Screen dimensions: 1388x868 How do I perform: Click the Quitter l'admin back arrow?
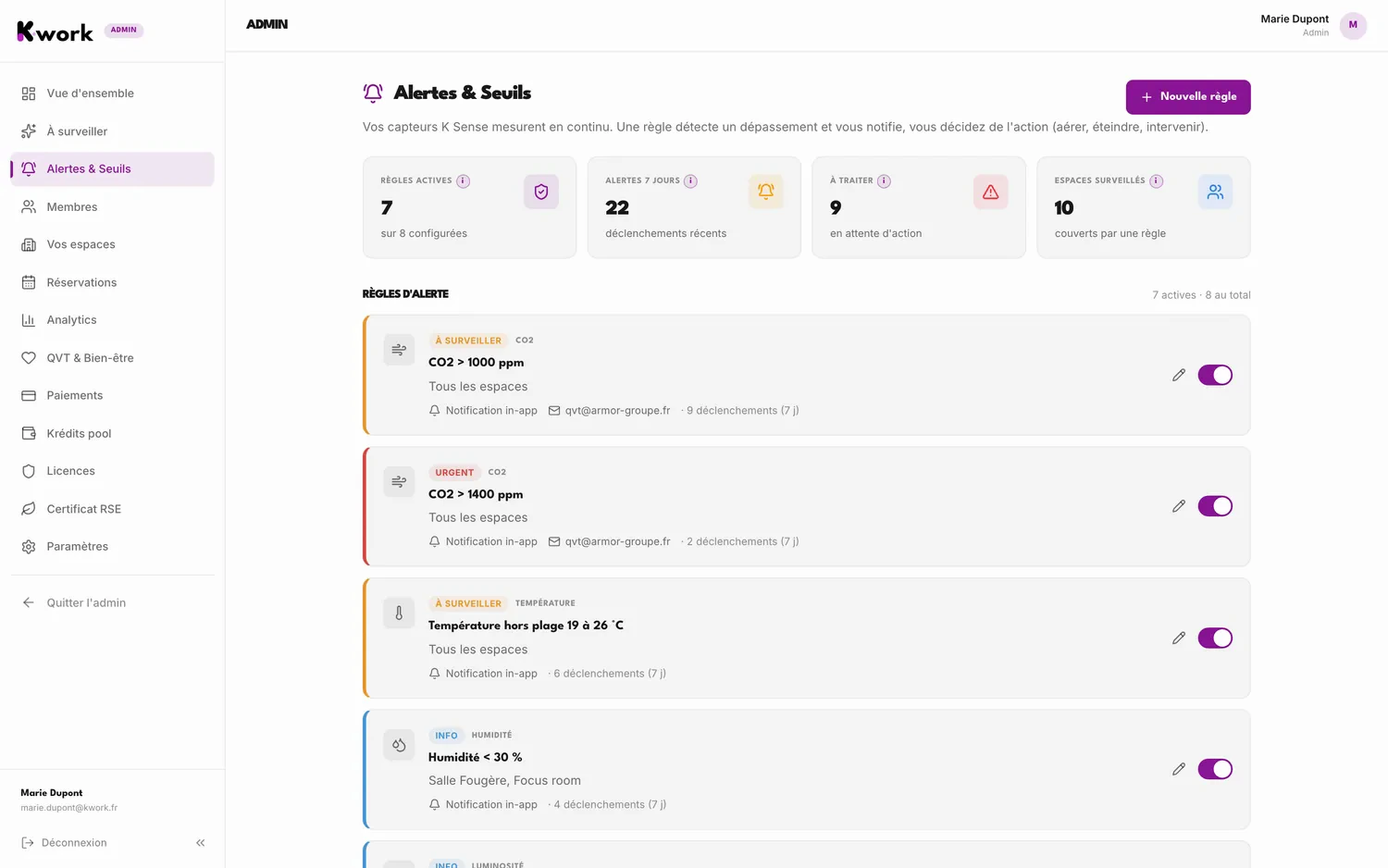[29, 602]
